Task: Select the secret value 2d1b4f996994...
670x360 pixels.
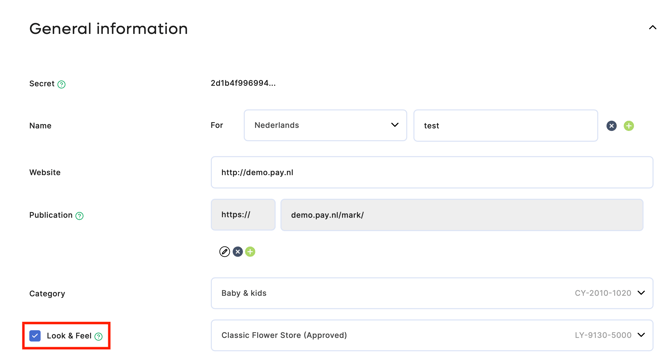Action: point(243,83)
